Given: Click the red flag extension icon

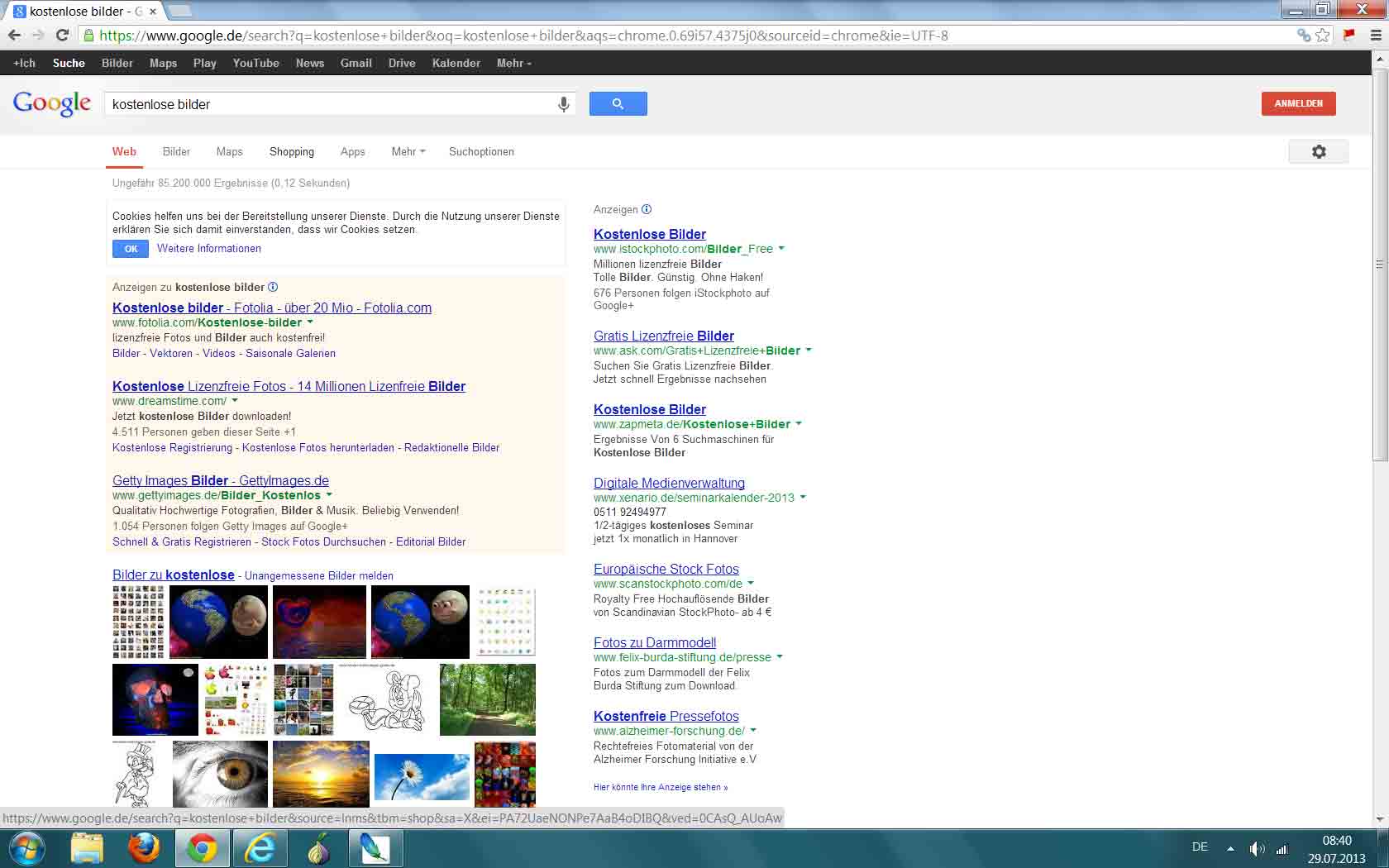Looking at the screenshot, I should click(1348, 36).
